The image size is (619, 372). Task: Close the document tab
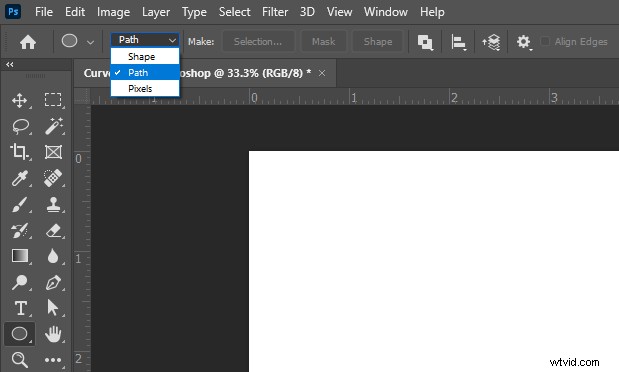point(322,73)
